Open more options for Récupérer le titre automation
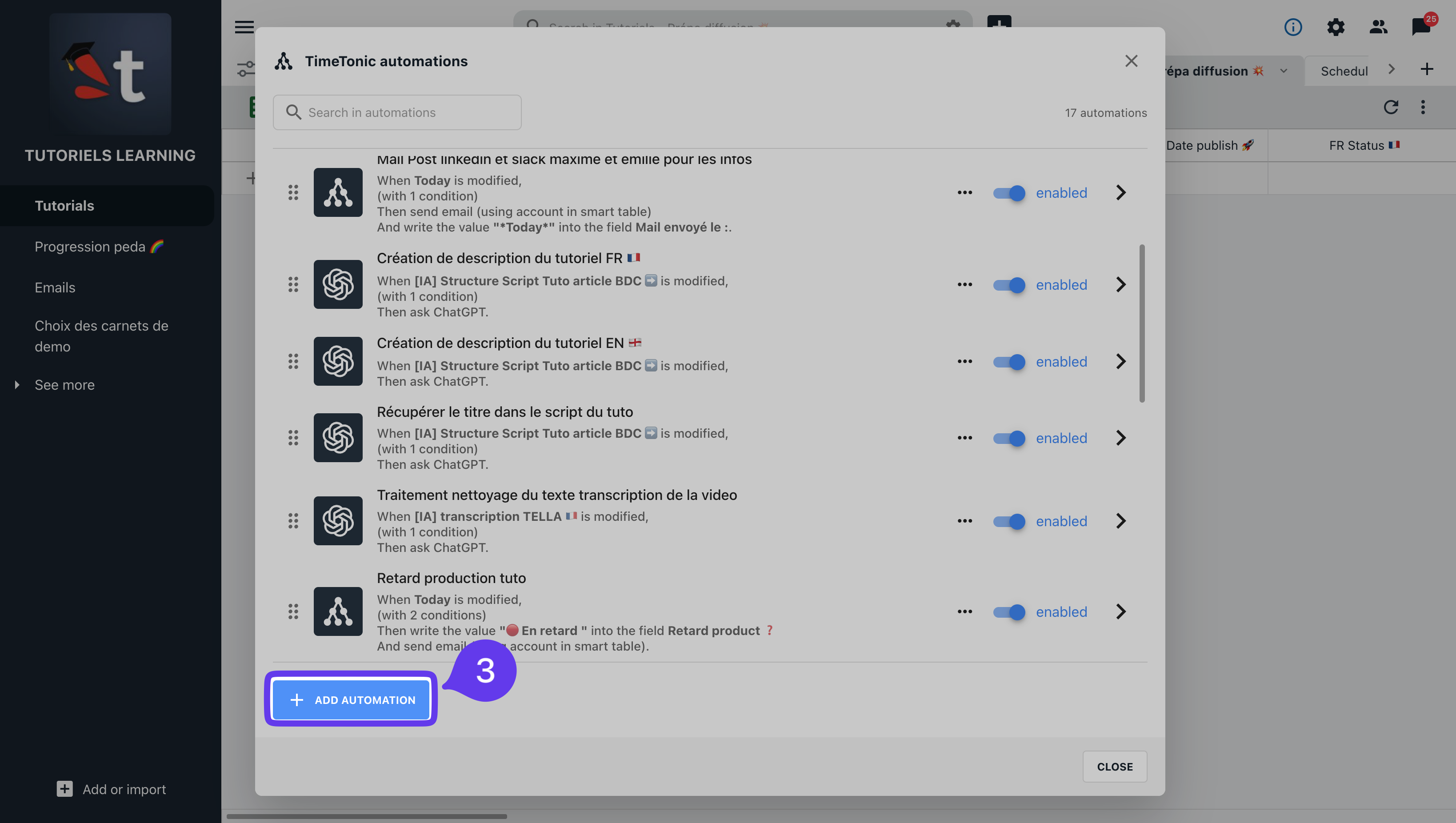 pos(965,438)
